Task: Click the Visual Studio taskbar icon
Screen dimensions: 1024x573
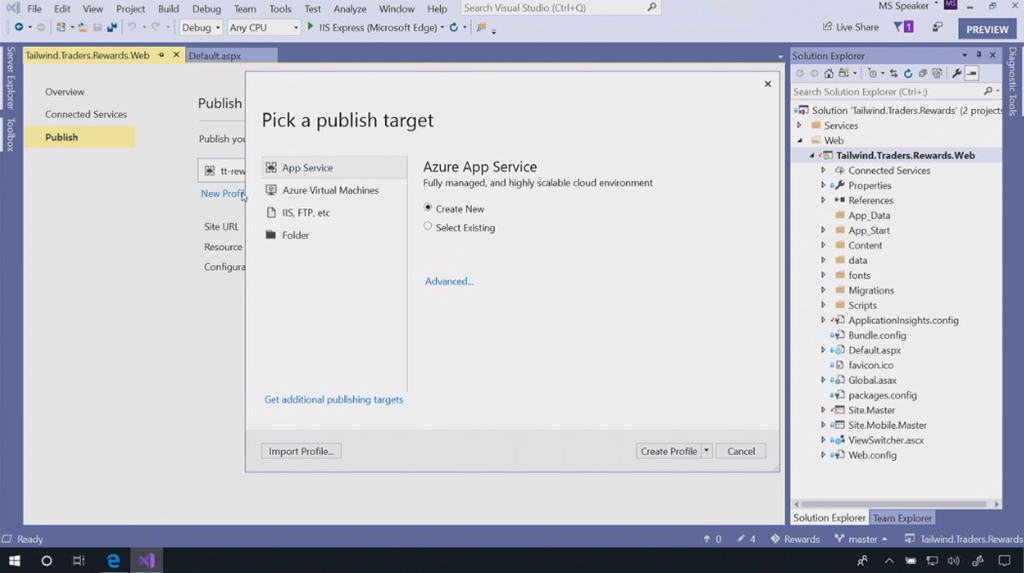Action: 147,561
